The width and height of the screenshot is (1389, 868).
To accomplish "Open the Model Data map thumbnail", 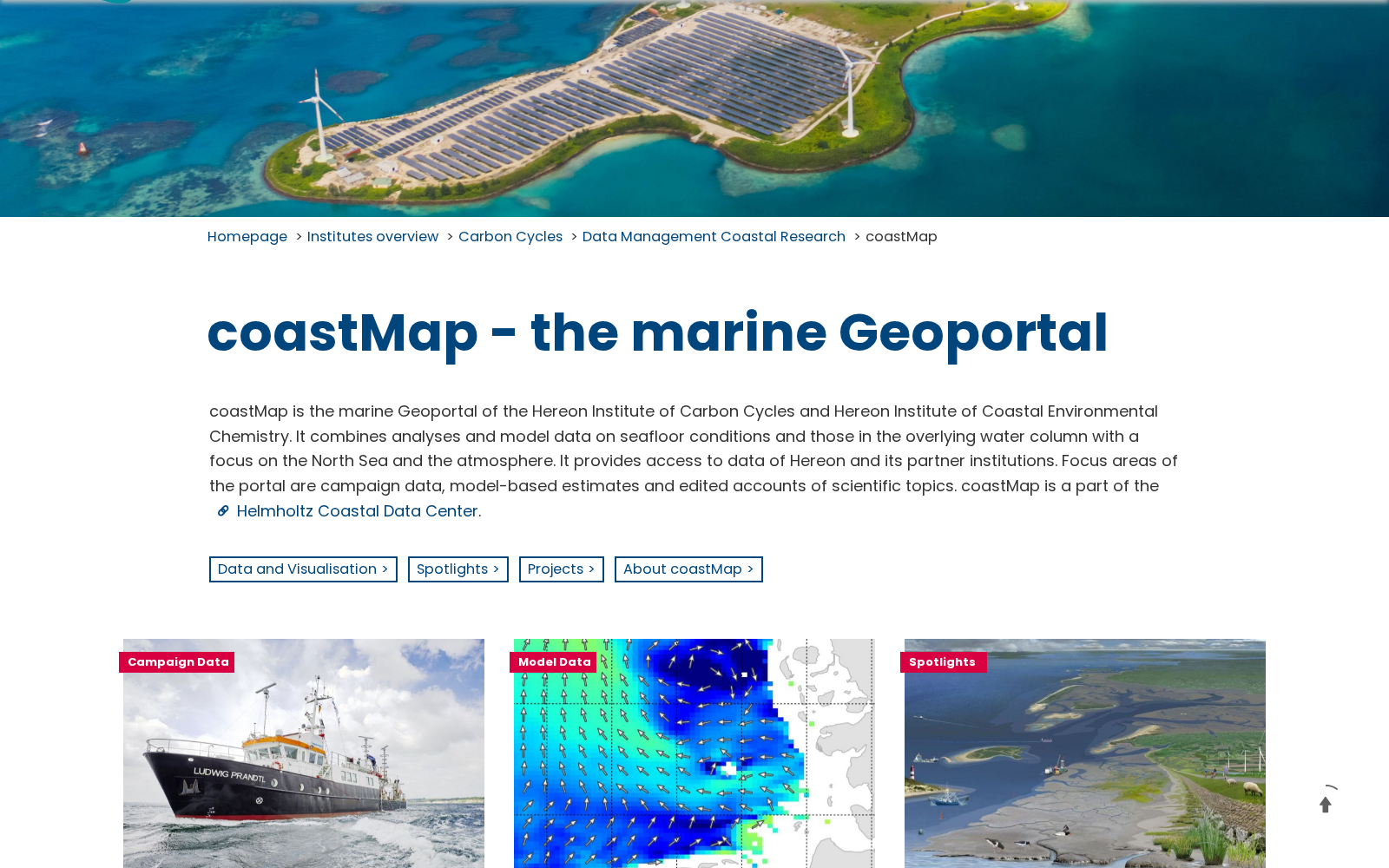I will [694, 753].
